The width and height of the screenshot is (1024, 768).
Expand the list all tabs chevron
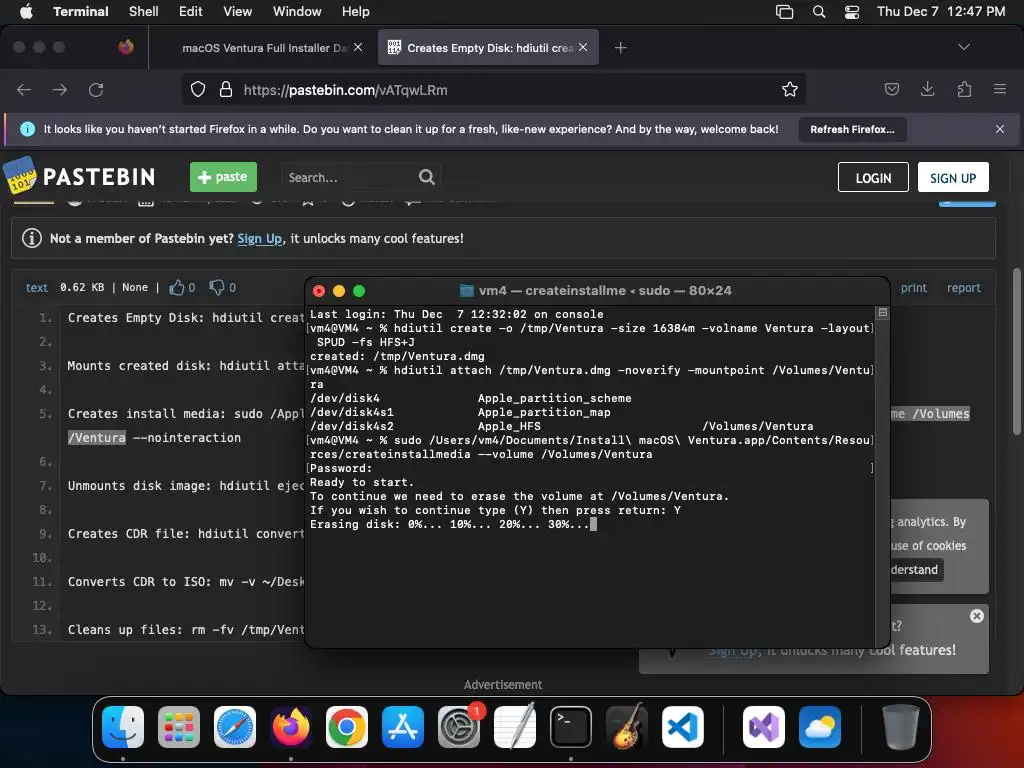(x=963, y=47)
